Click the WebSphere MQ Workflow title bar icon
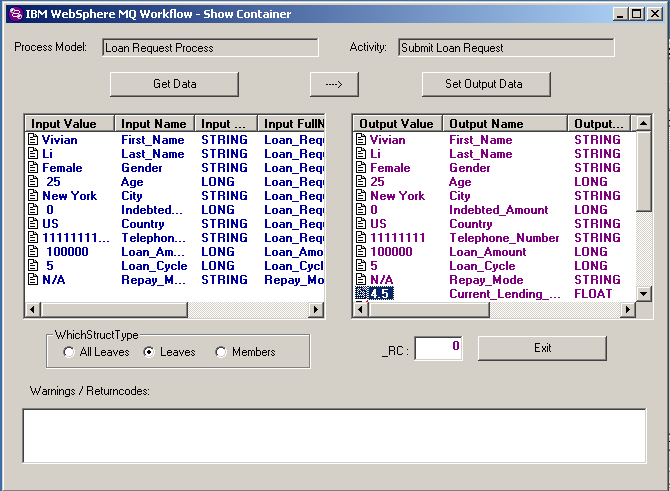Screen dimensions: 670x491 tap(16, 14)
